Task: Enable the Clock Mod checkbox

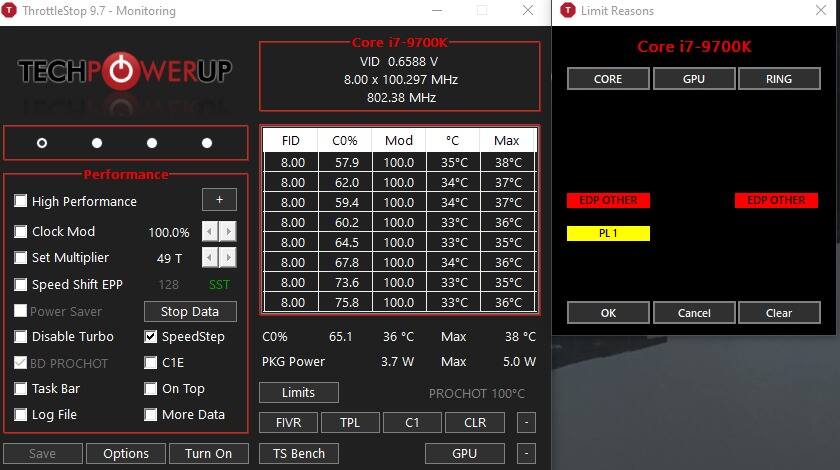Action: click(20, 232)
